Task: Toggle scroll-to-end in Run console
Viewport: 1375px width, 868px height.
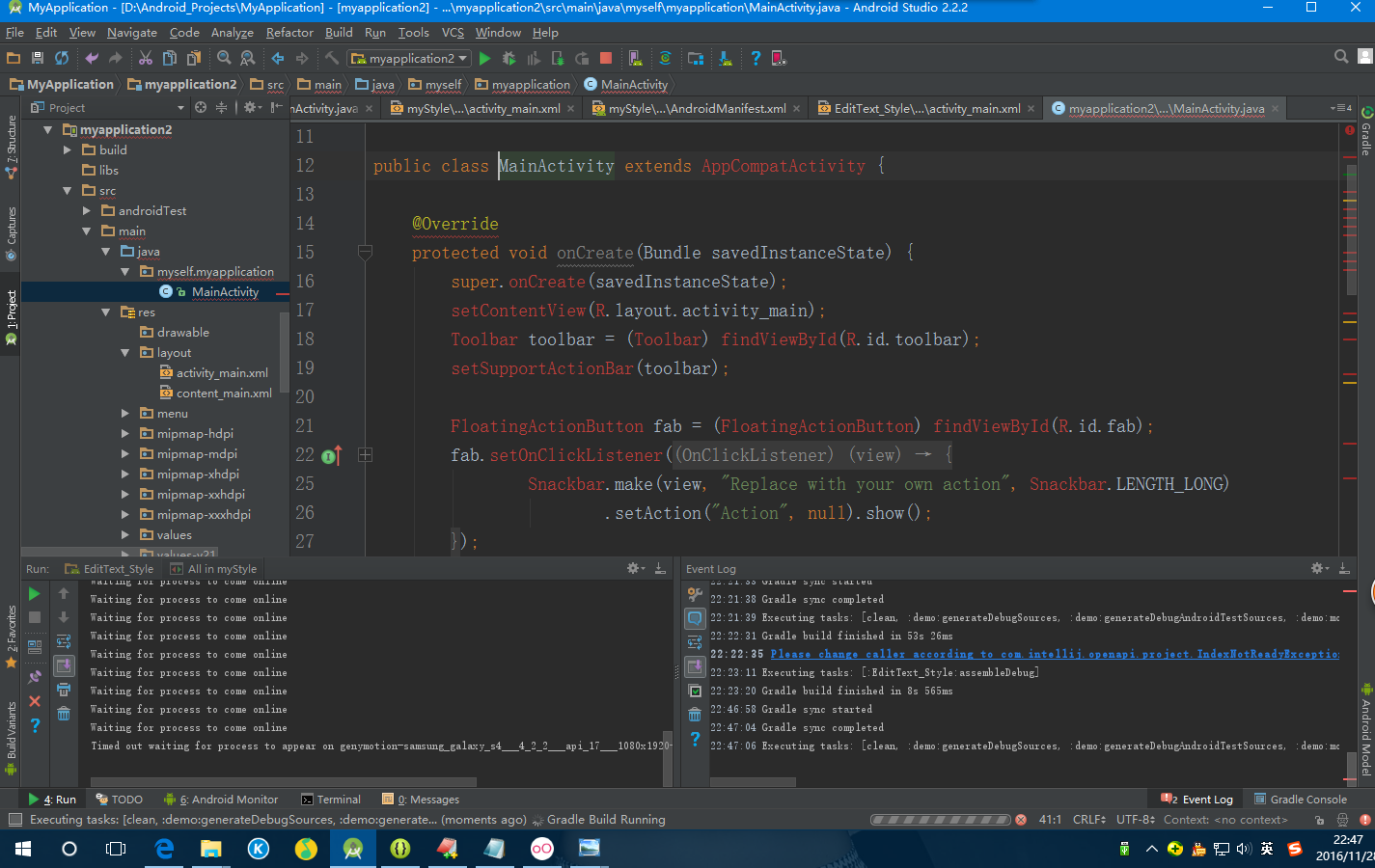Action: 64,665
